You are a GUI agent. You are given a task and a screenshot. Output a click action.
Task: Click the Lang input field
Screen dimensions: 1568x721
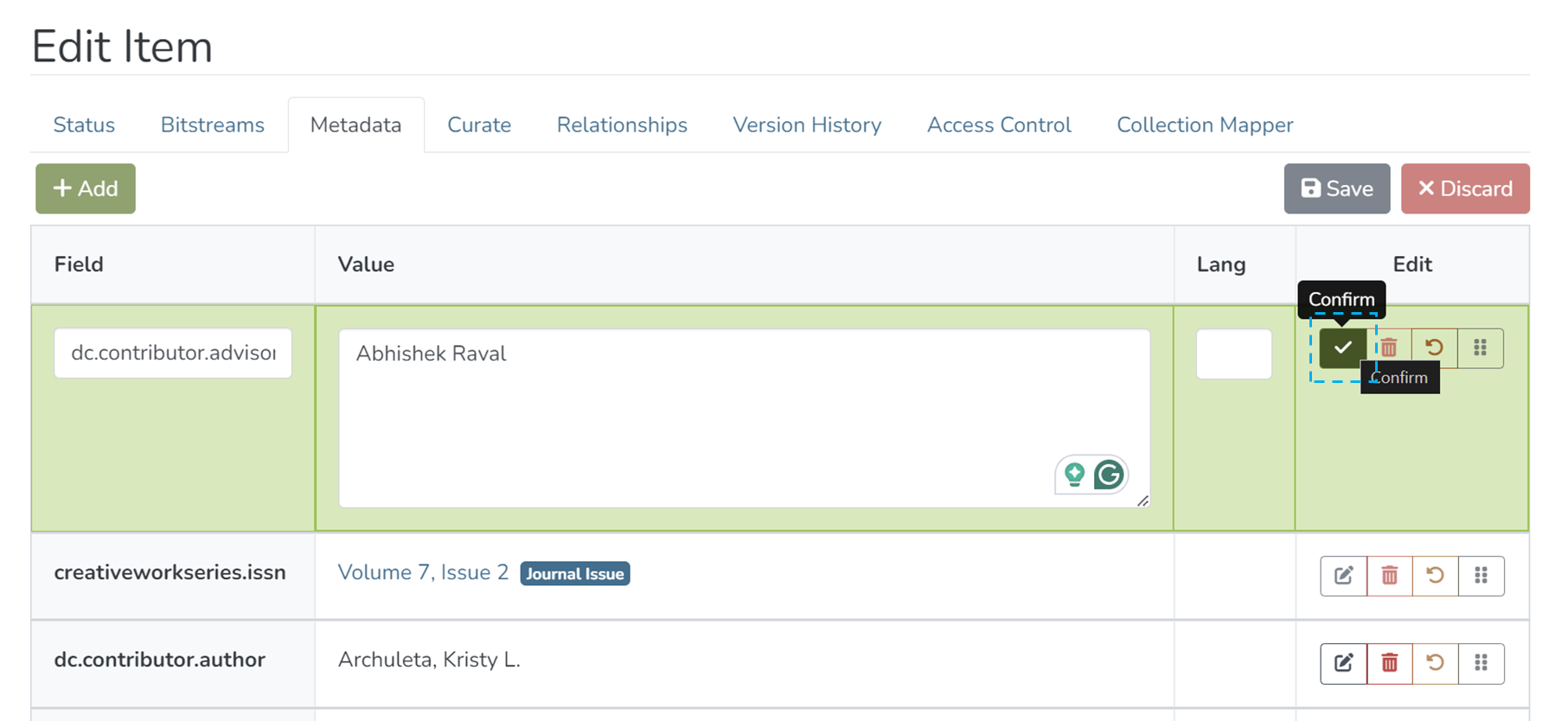click(x=1233, y=354)
